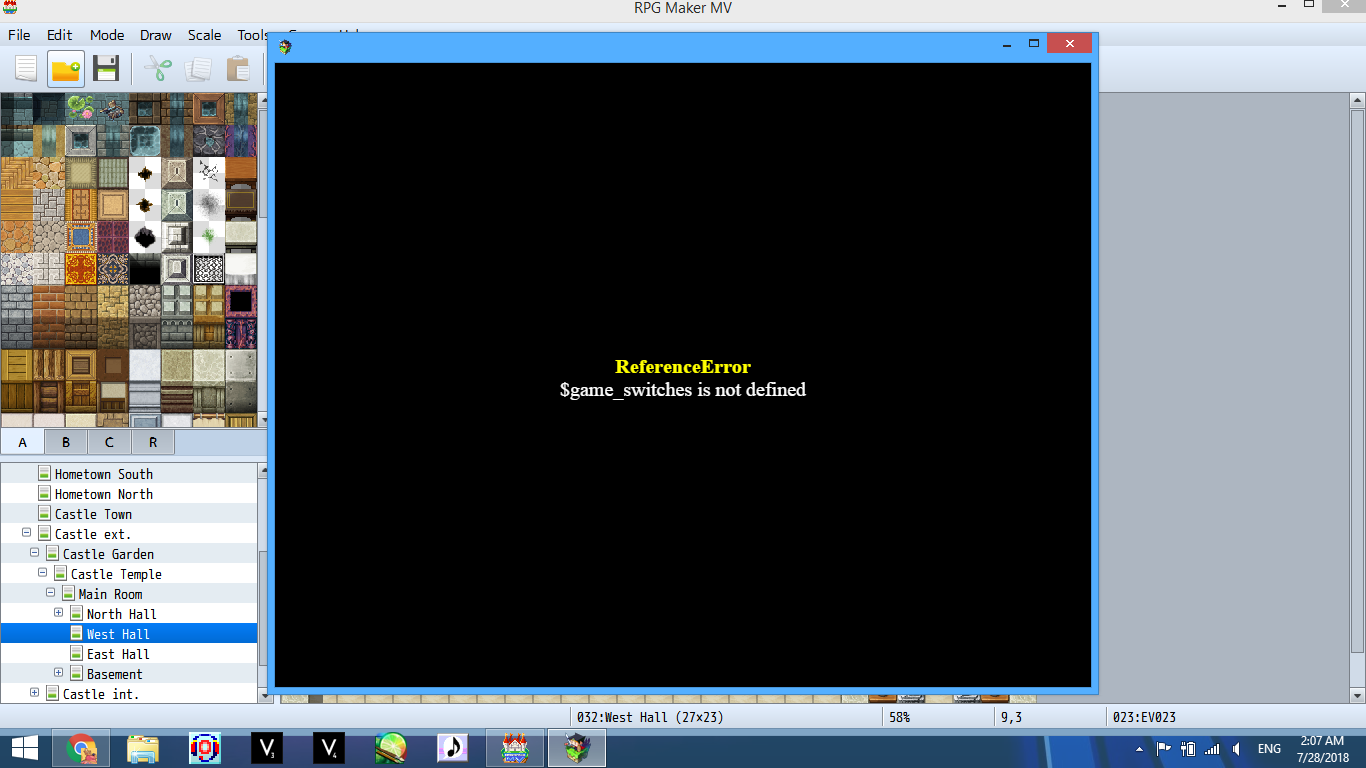Select Hometown North map
The width and height of the screenshot is (1366, 768).
(x=103, y=494)
